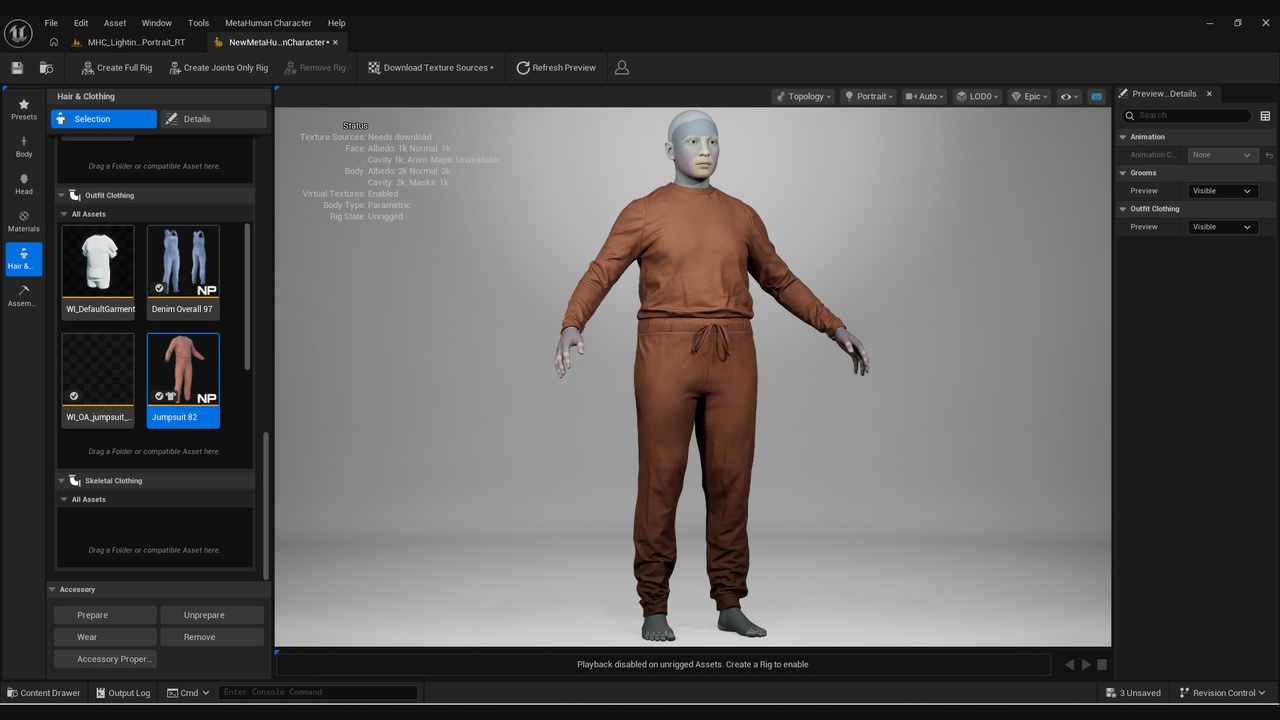Screen dimensions: 1280x720
Task: Open the Revision Control menu
Action: (x=1222, y=693)
